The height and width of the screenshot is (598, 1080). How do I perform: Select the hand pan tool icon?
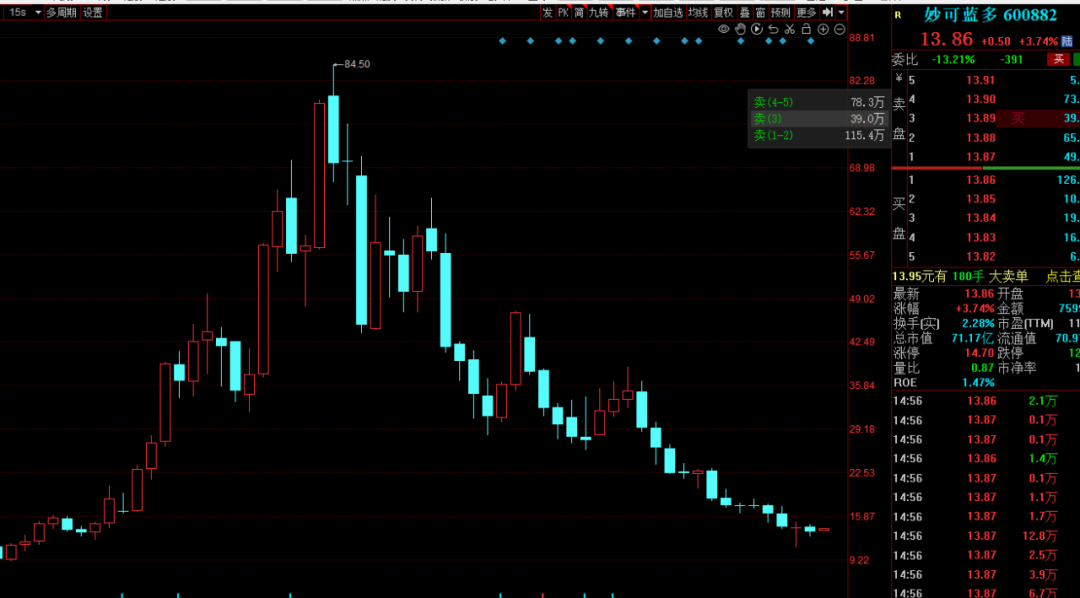(x=741, y=30)
